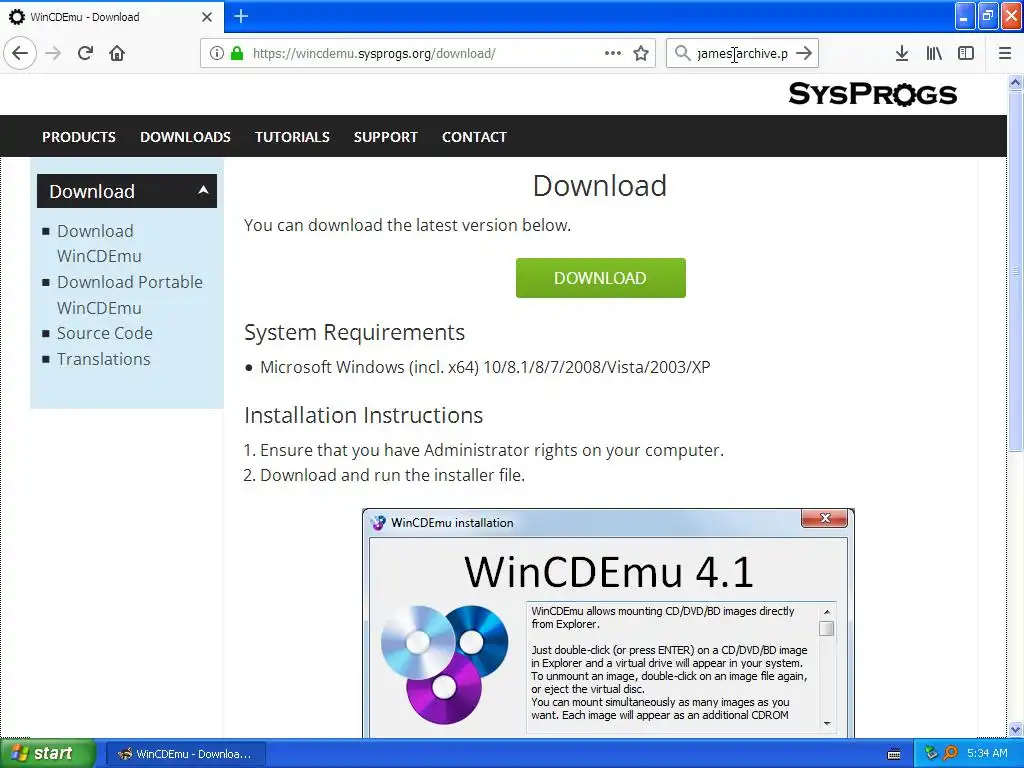Click the green secure padlock icon

point(236,53)
